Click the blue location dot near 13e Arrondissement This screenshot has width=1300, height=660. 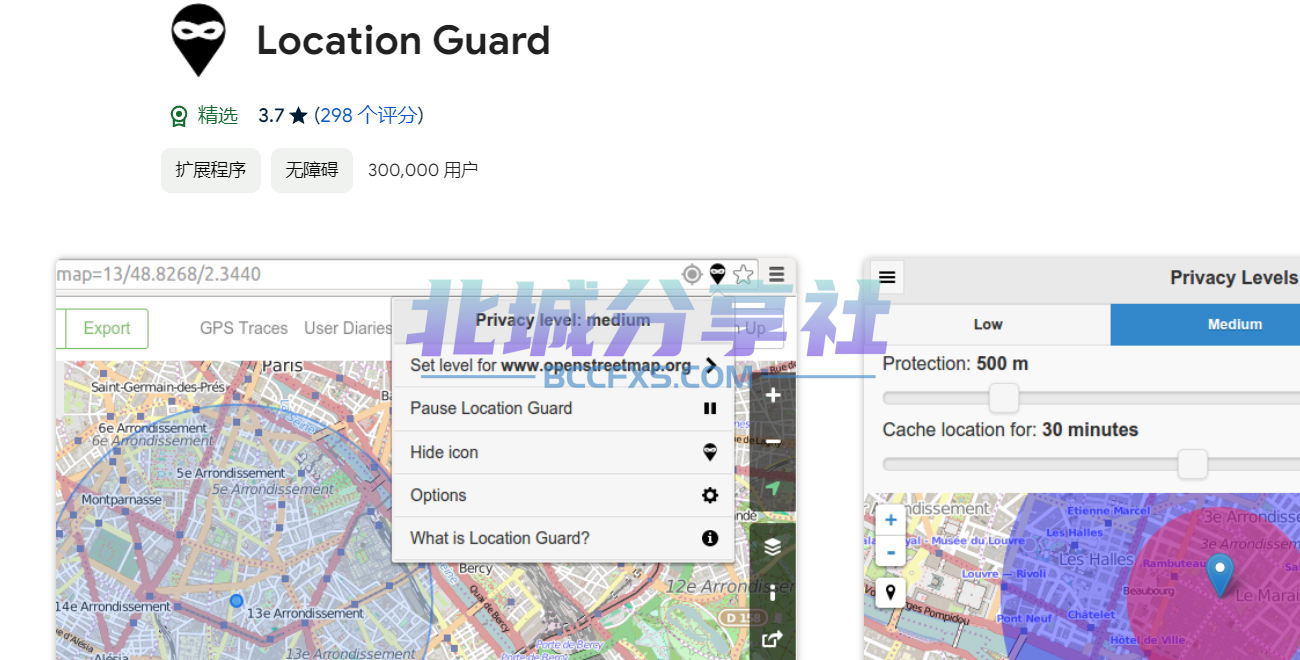tap(236, 600)
